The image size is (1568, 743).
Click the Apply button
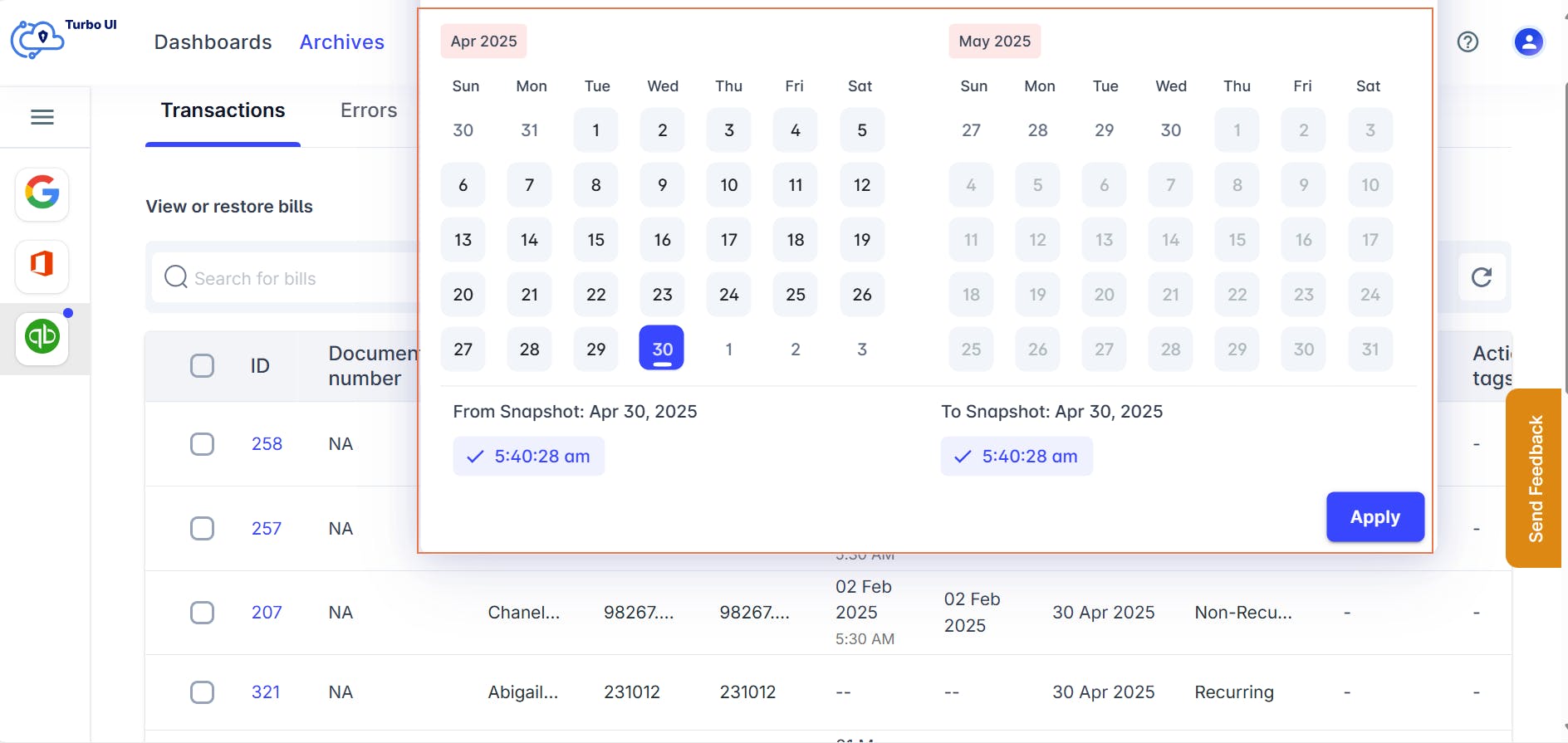pyautogui.click(x=1375, y=517)
